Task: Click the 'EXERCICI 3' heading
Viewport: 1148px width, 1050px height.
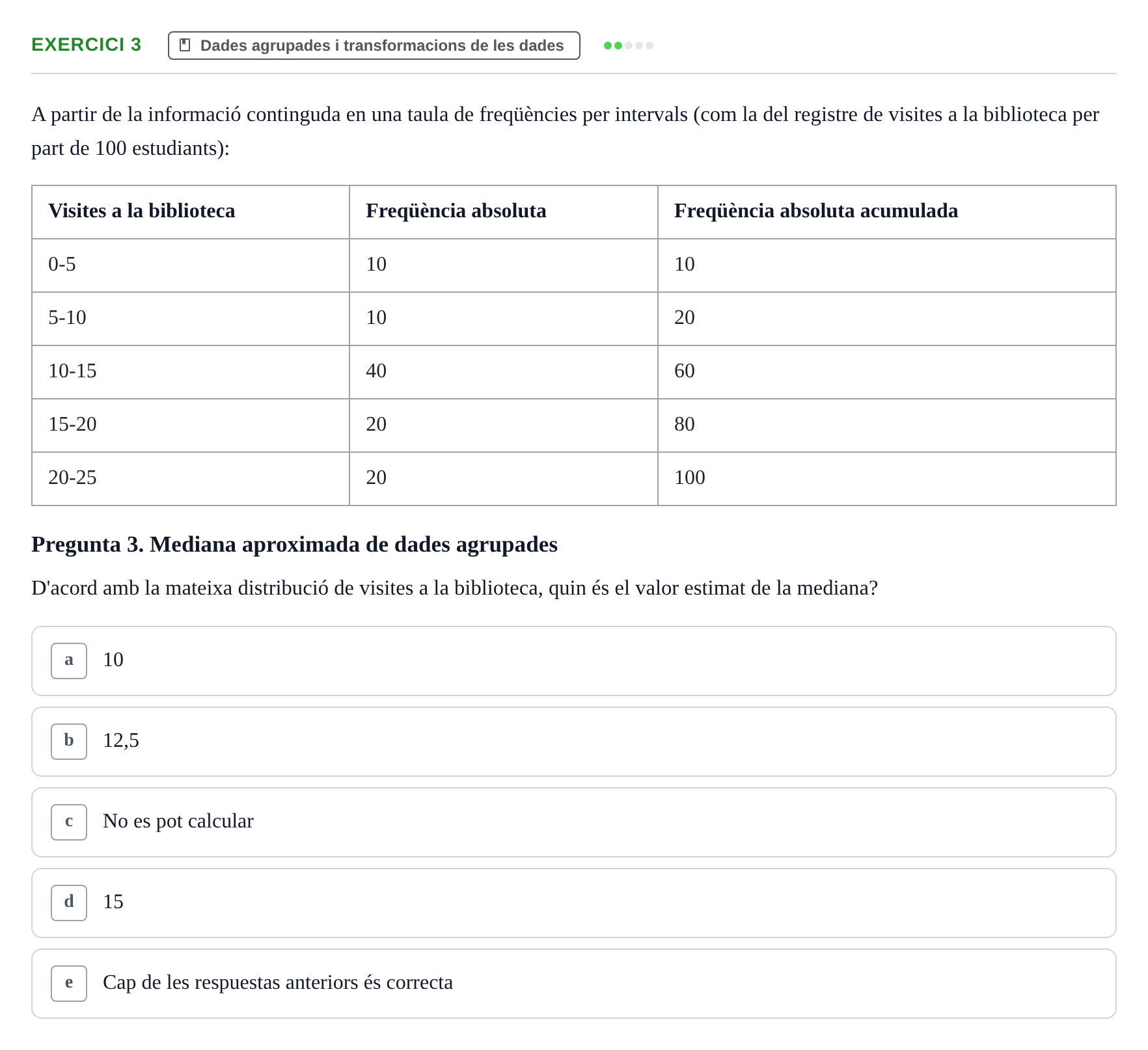Action: pyautogui.click(x=87, y=45)
